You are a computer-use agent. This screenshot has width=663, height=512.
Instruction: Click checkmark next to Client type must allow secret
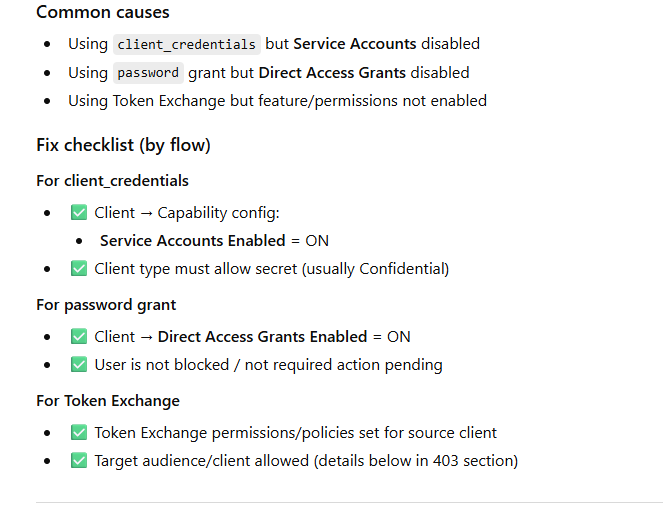tap(79, 269)
